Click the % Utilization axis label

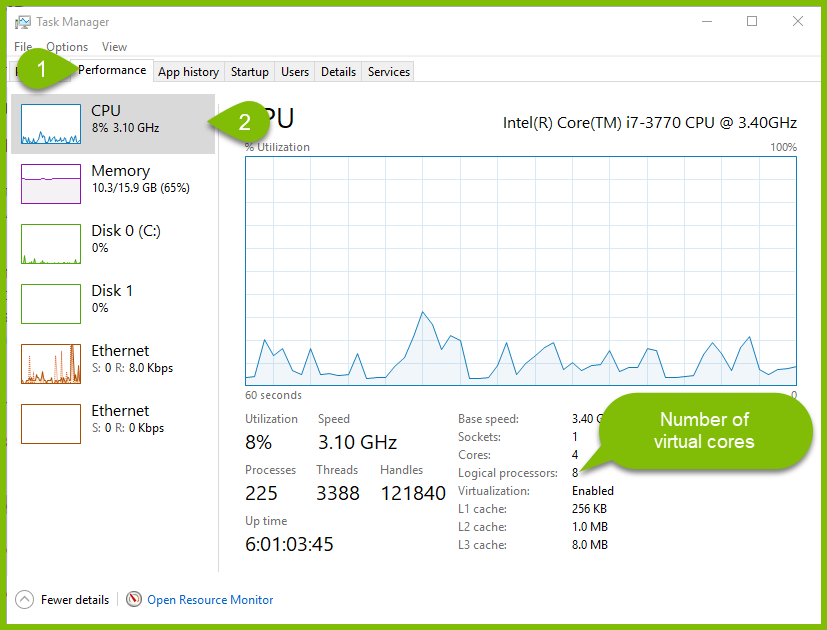pyautogui.click(x=277, y=147)
